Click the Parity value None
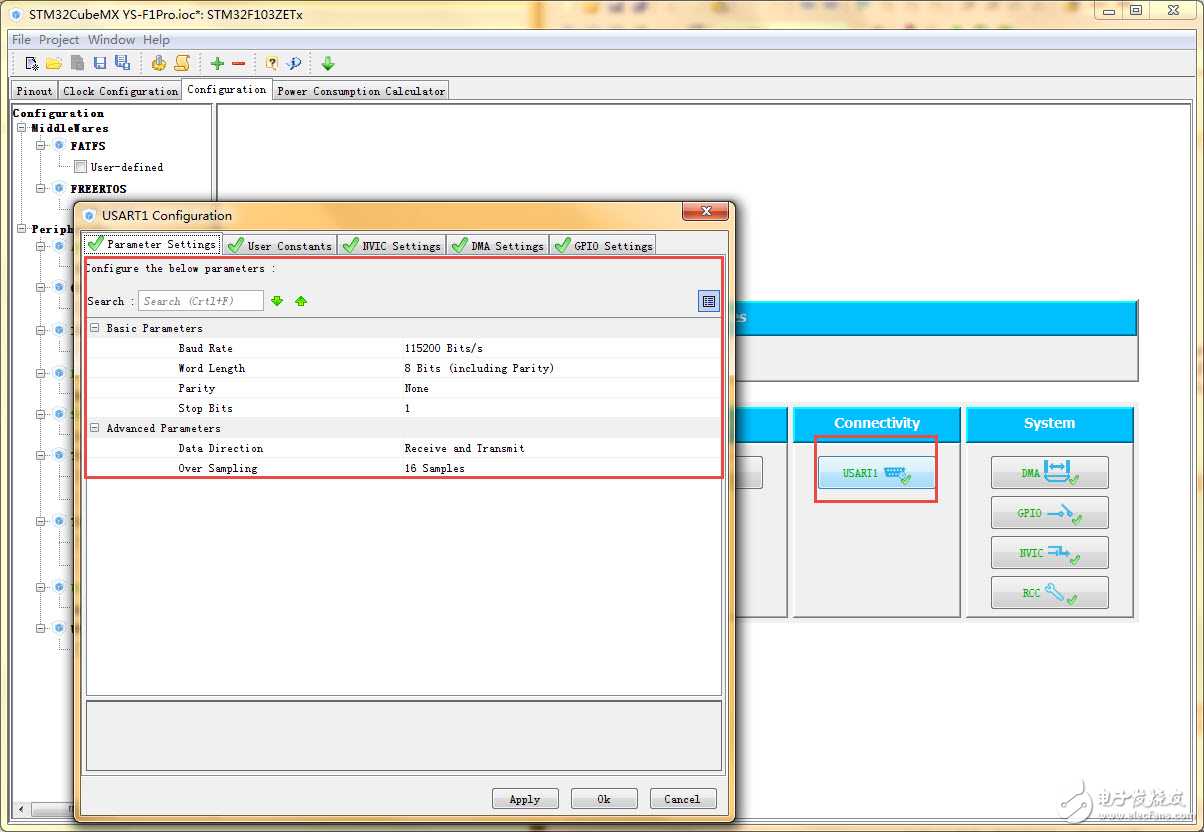This screenshot has width=1204, height=832. [417, 388]
